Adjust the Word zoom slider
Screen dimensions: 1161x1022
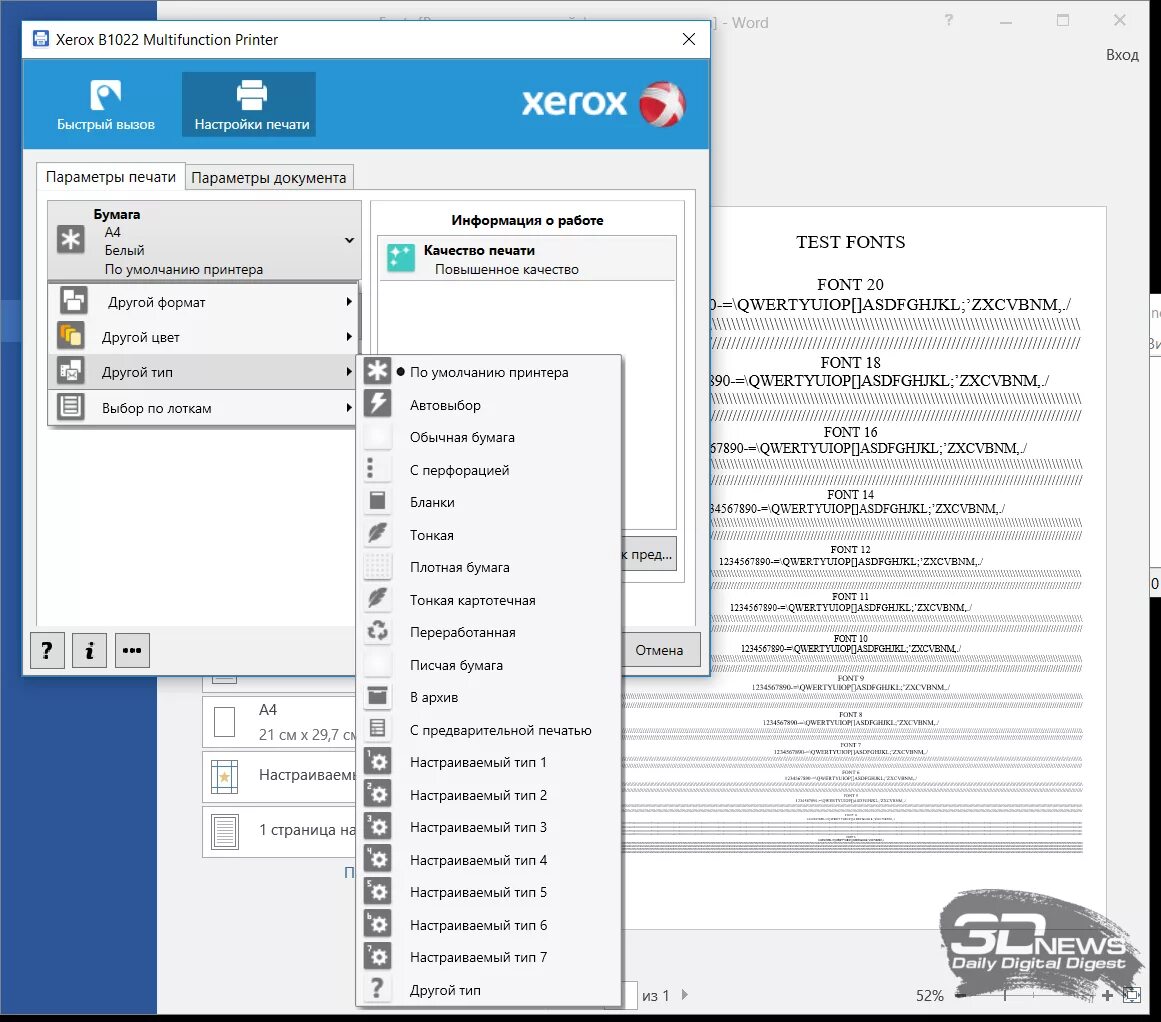1006,995
